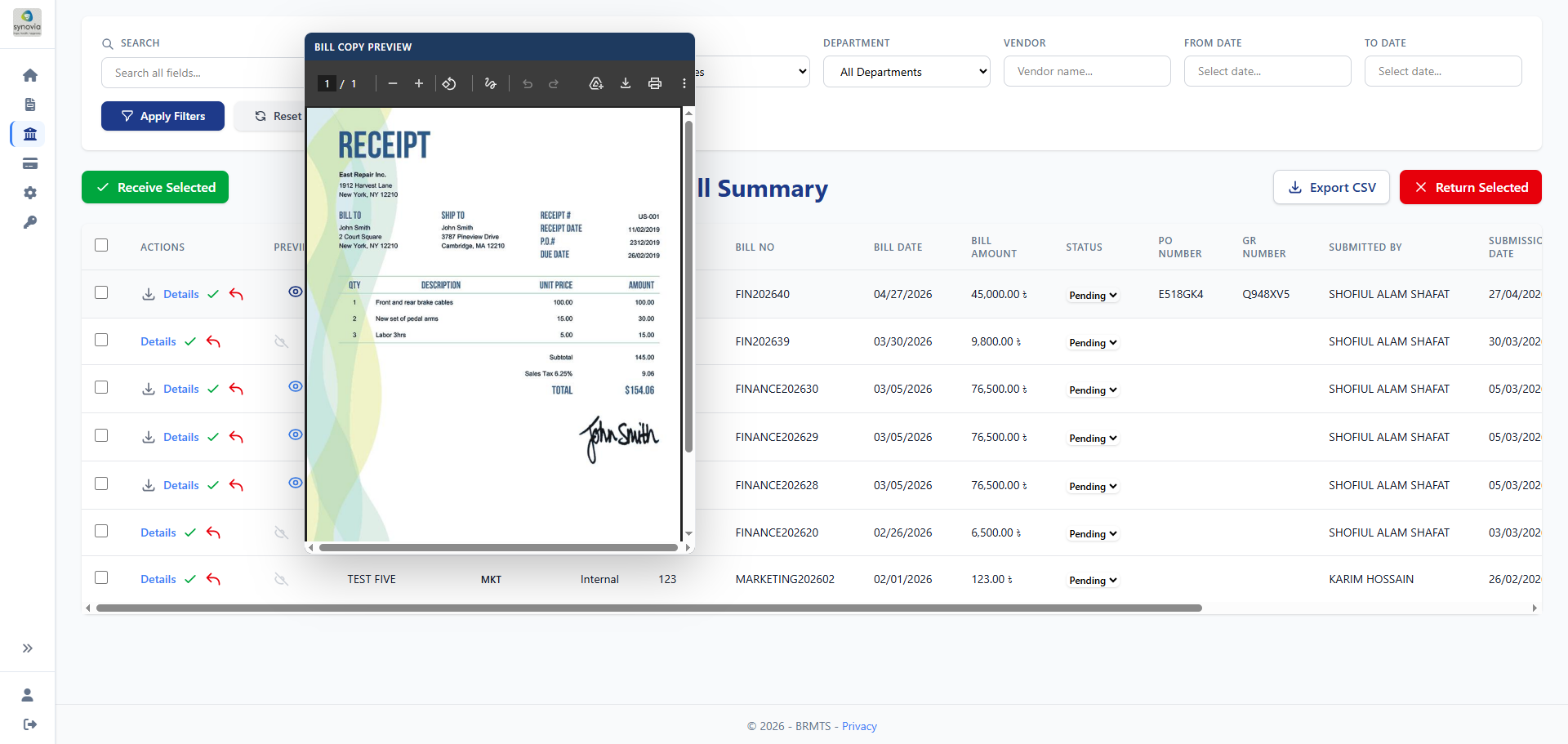
Task: Check the box for bill FIN202640
Action: pyautogui.click(x=101, y=292)
